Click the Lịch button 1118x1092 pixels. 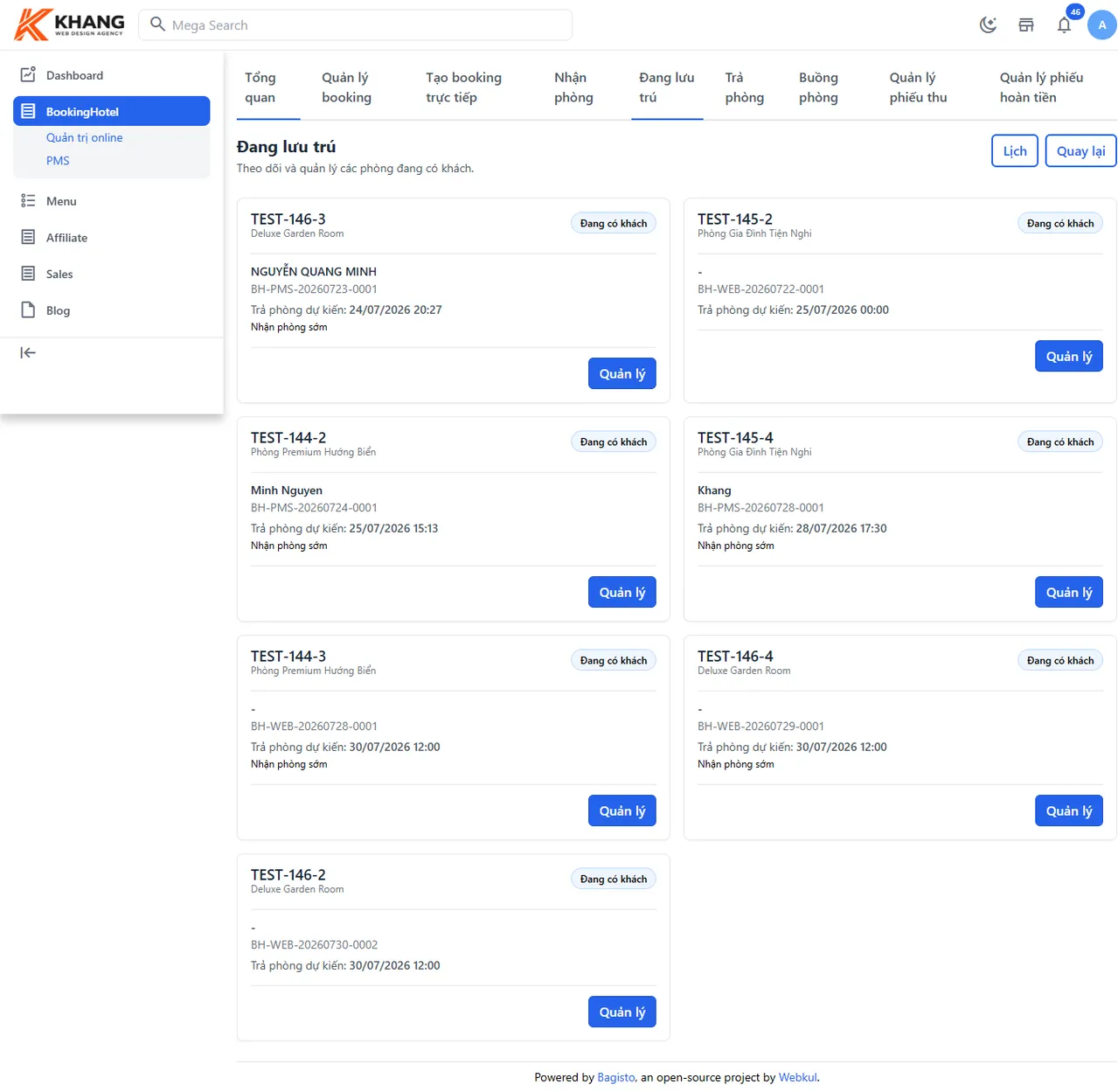(1015, 150)
